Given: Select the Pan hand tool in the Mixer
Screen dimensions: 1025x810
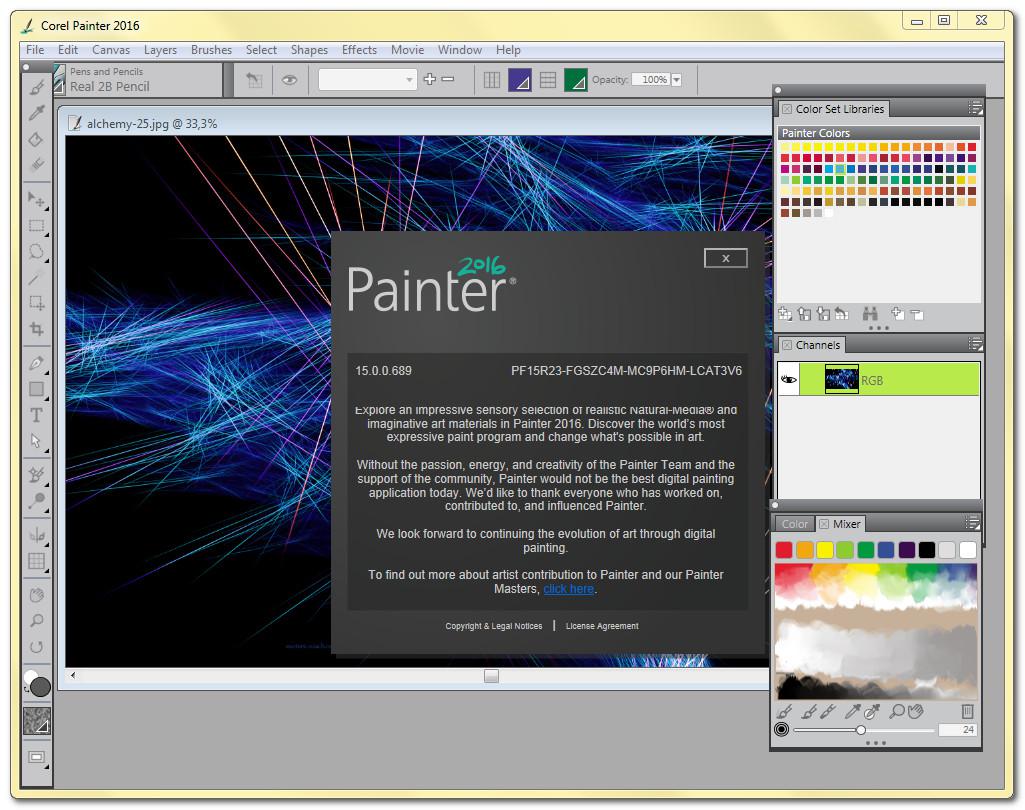Looking at the screenshot, I should 915,712.
